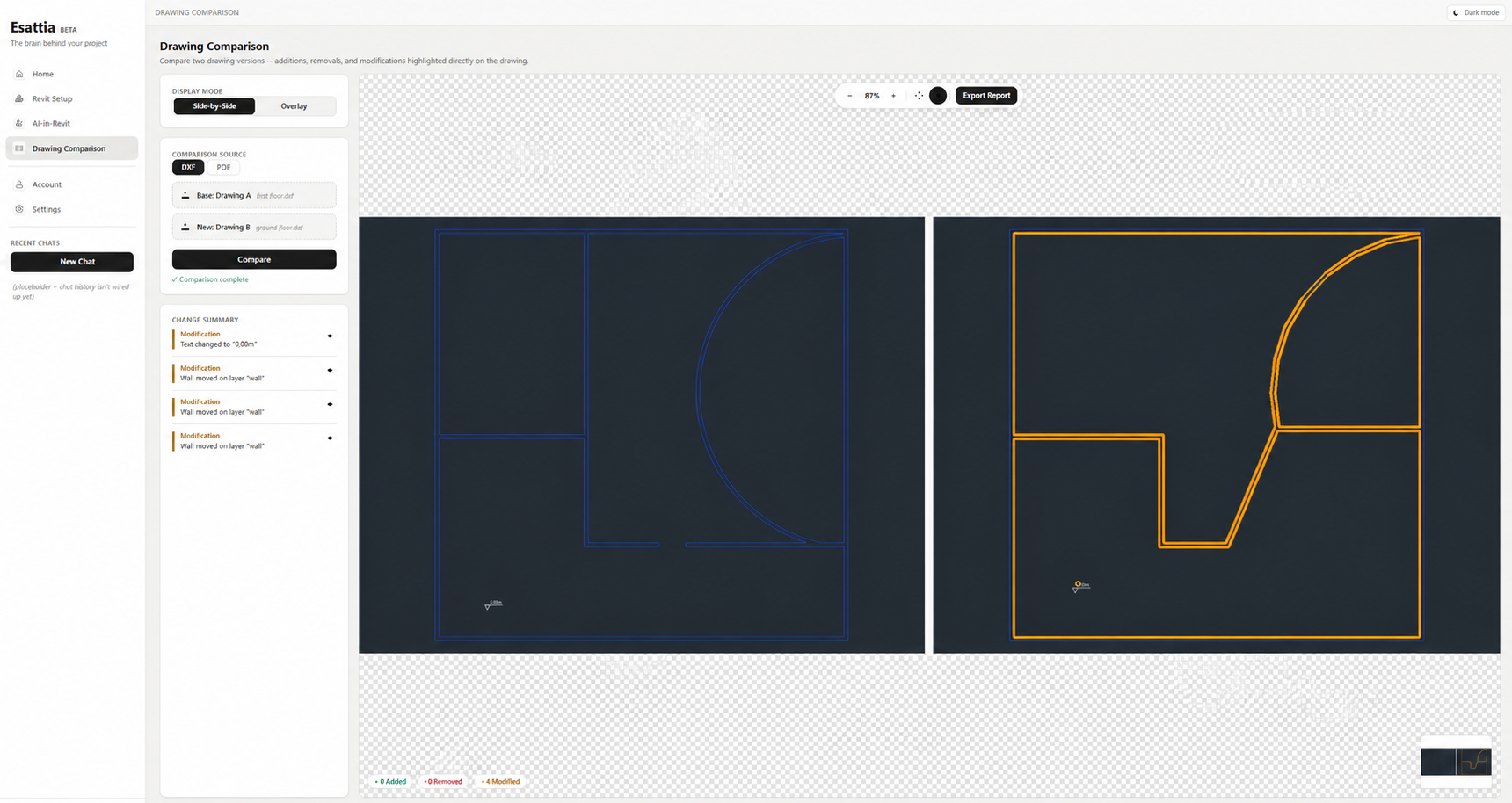This screenshot has width=1512, height=803.
Task: Click the Comparison complete status text
Action: 210,279
